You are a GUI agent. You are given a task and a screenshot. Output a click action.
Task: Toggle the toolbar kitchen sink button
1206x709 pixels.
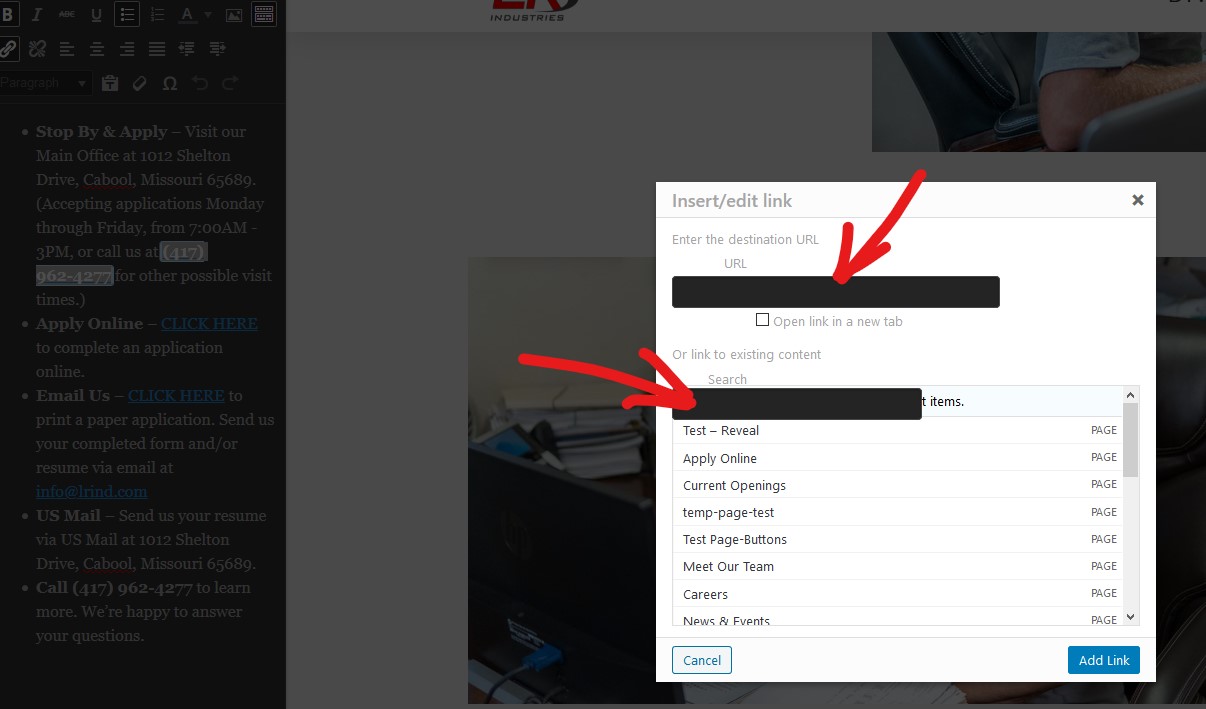point(264,15)
